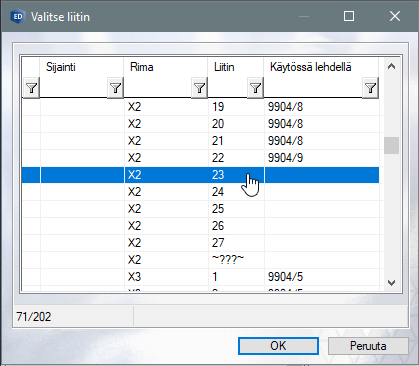This screenshot has height=366, width=419.
Task: Select the highlighted connector 23 cell
Action: coord(236,175)
